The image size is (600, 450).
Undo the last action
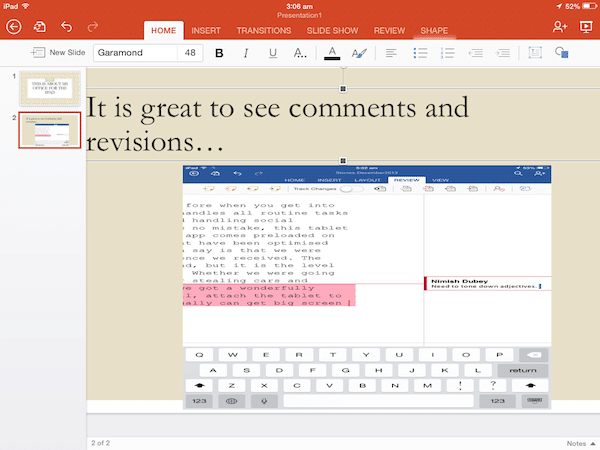[x=67, y=27]
